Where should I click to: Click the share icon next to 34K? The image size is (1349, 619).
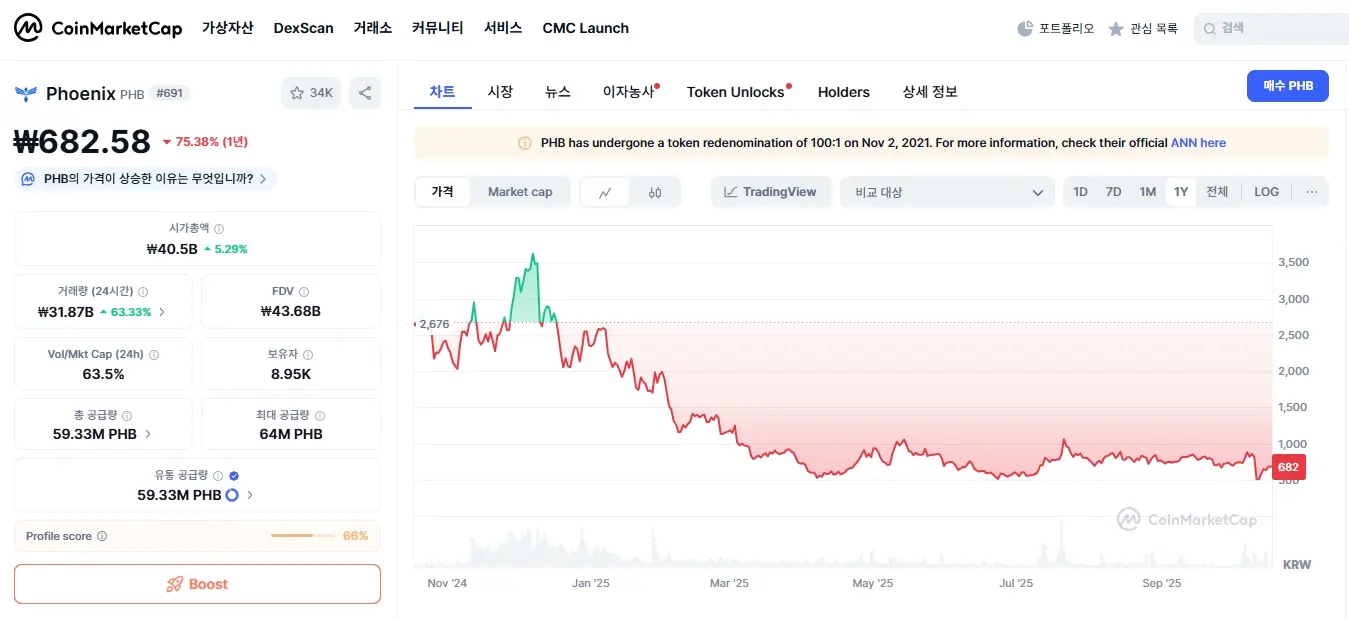365,93
